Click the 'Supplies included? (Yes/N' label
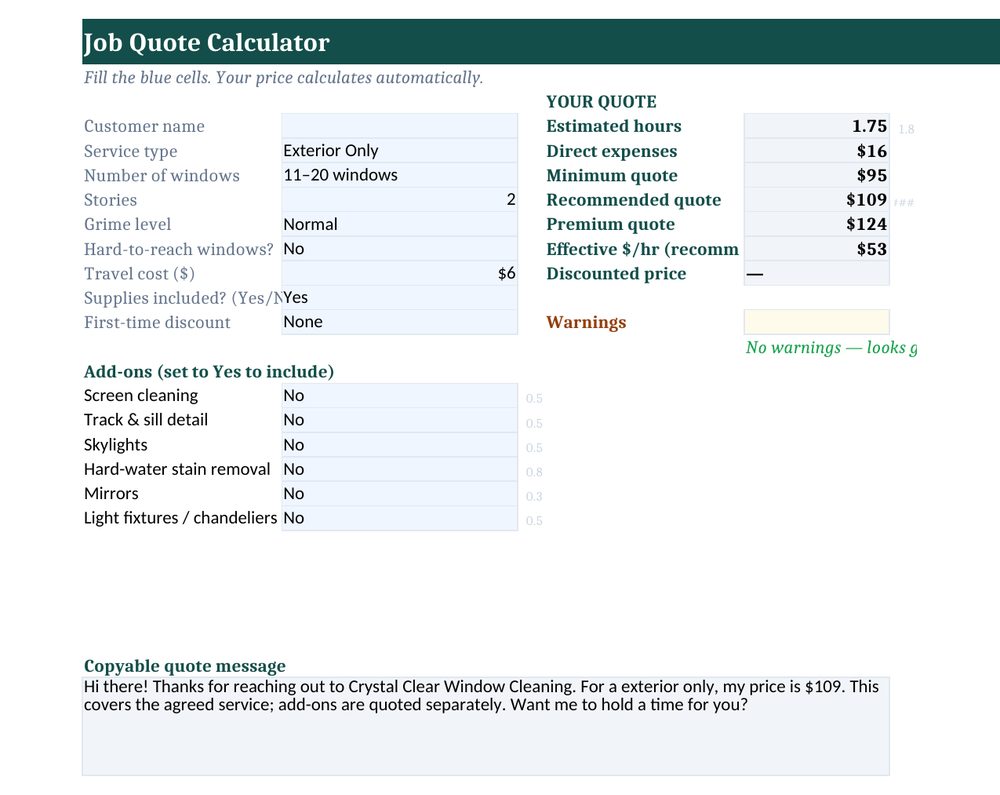Image resolution: width=1000 pixels, height=795 pixels. (182, 298)
